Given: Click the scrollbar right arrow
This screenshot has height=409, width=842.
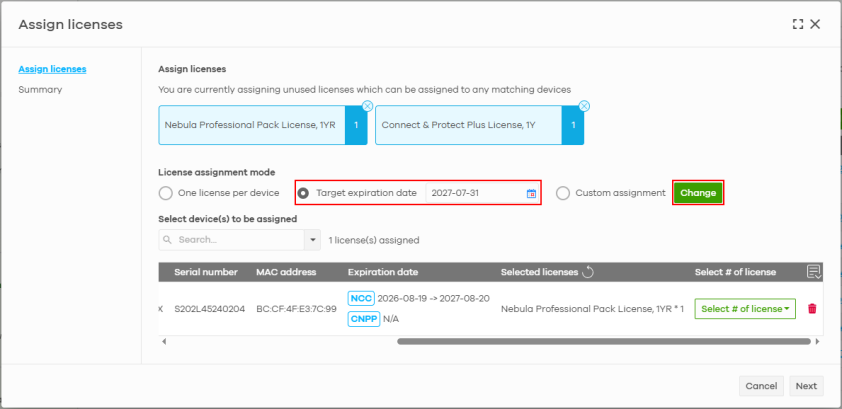Looking at the screenshot, I should pyautogui.click(x=818, y=341).
